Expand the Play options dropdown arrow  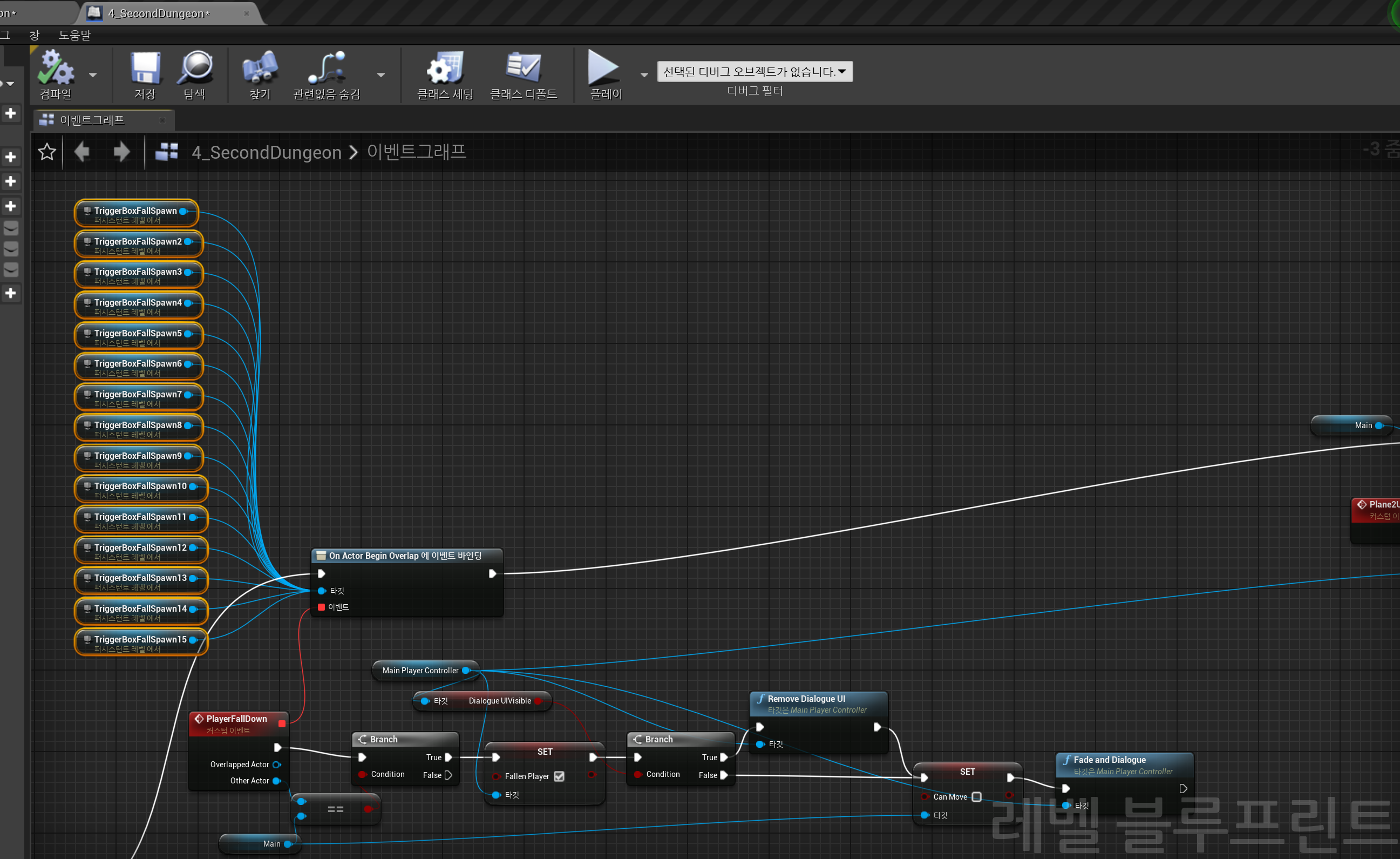pyautogui.click(x=644, y=75)
